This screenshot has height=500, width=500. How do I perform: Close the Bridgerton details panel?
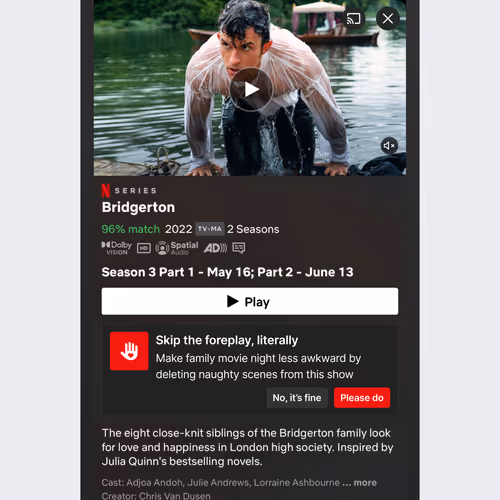(x=388, y=19)
